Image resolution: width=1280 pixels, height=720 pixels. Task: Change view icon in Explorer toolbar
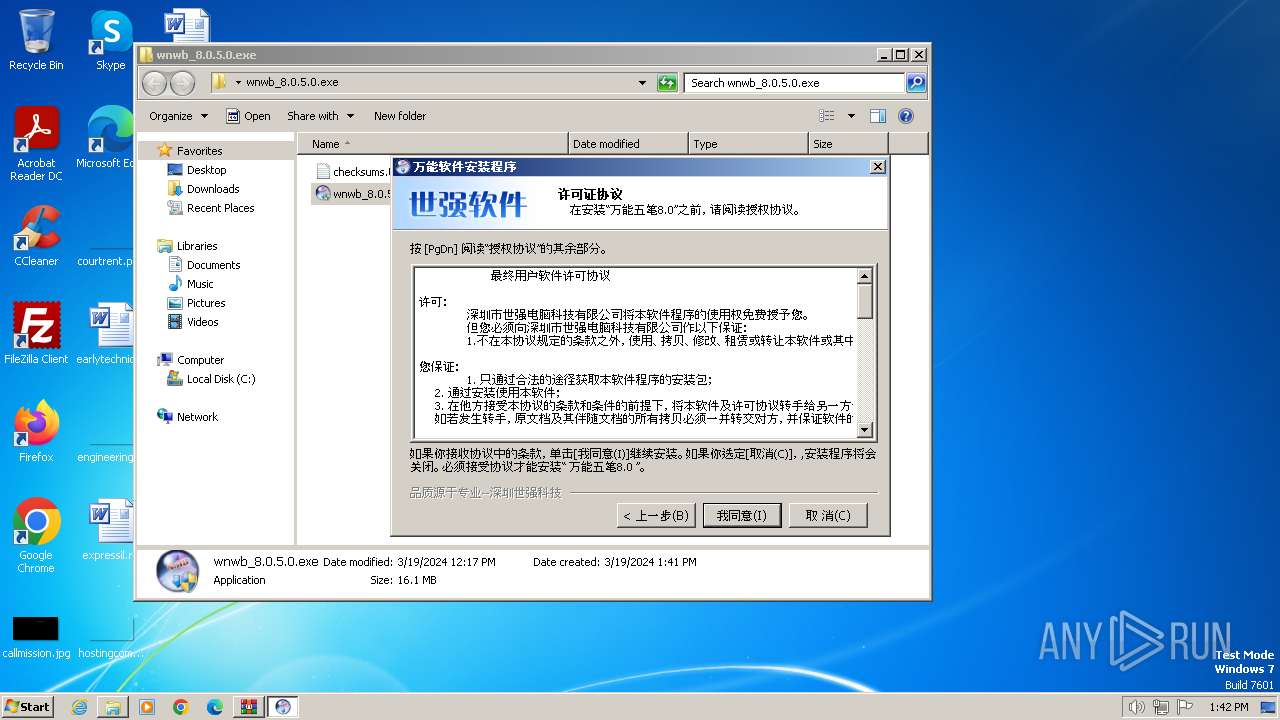point(827,116)
